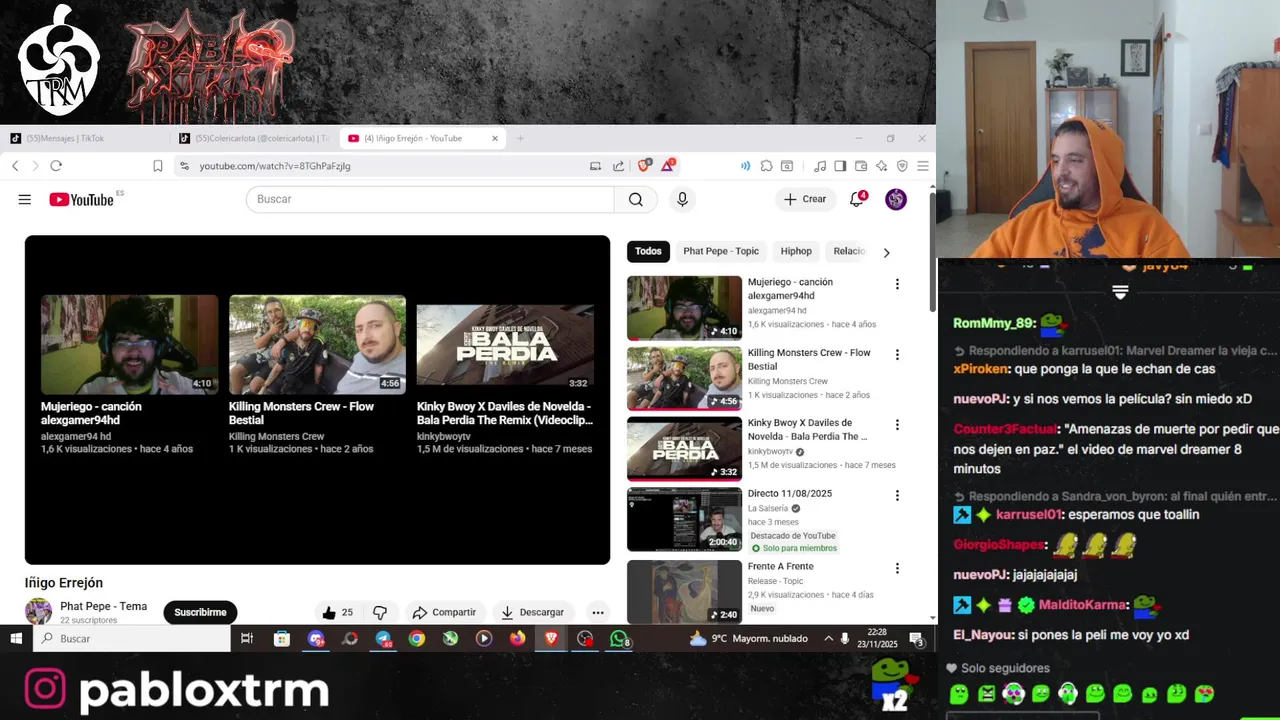Open WhatsApp from the taskbar

click(x=619, y=638)
